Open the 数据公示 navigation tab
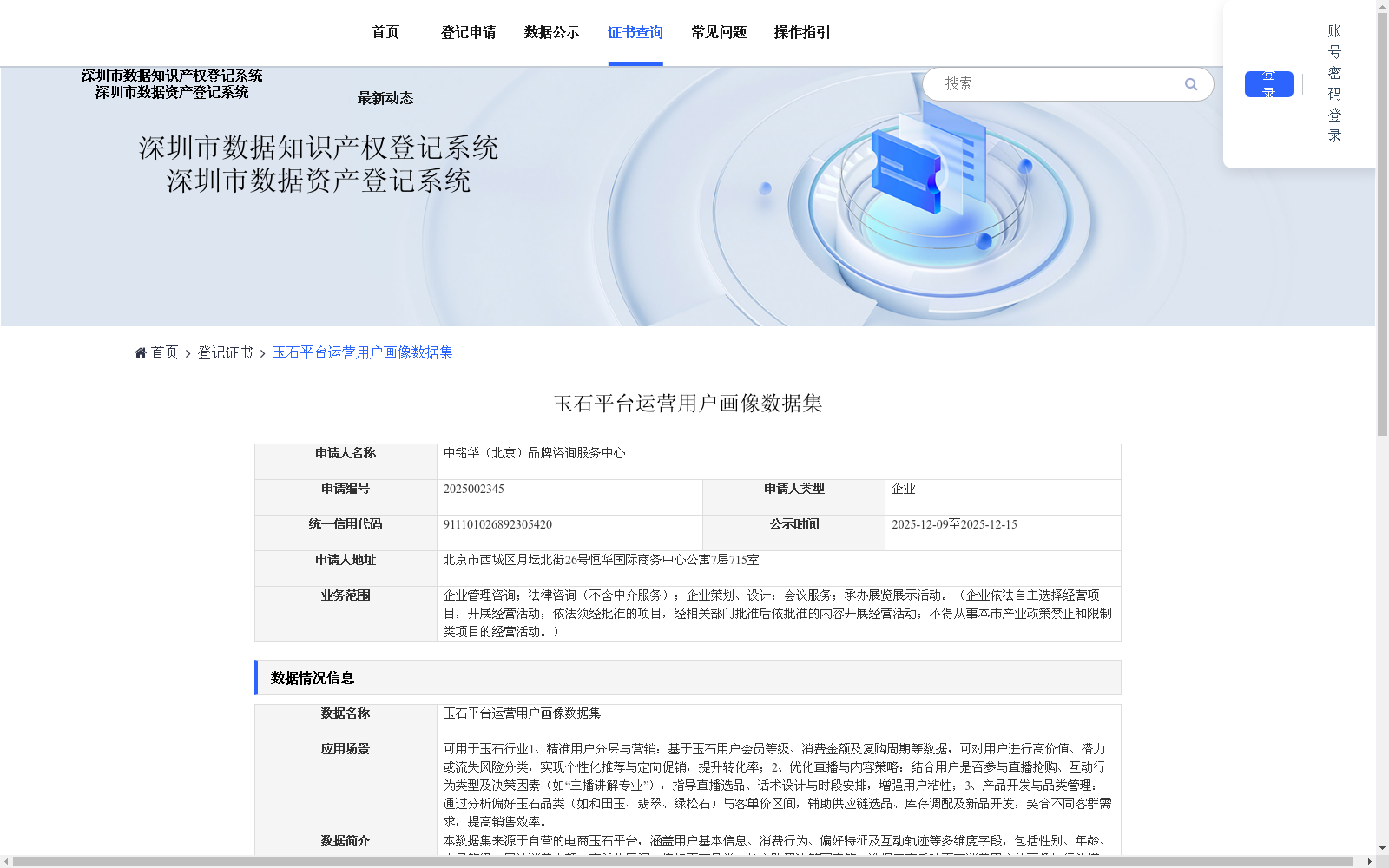 tap(552, 32)
